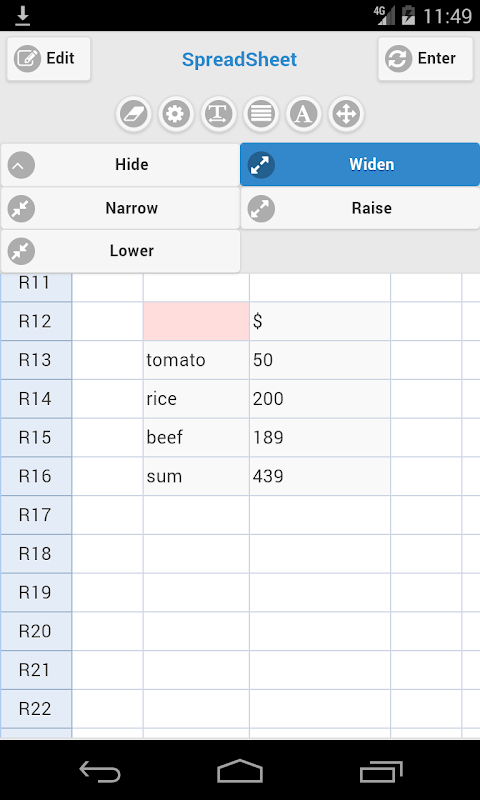480x800 pixels.
Task: Tap the Enter button
Action: coord(425,59)
